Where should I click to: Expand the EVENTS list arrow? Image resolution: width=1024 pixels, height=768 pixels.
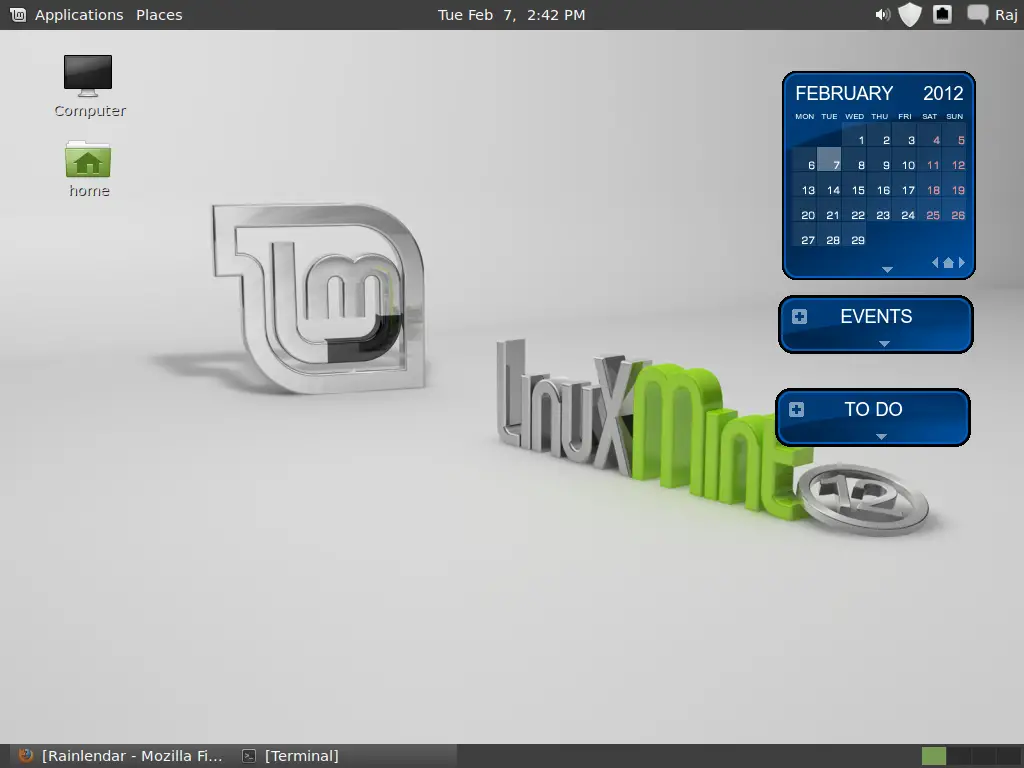[884, 344]
